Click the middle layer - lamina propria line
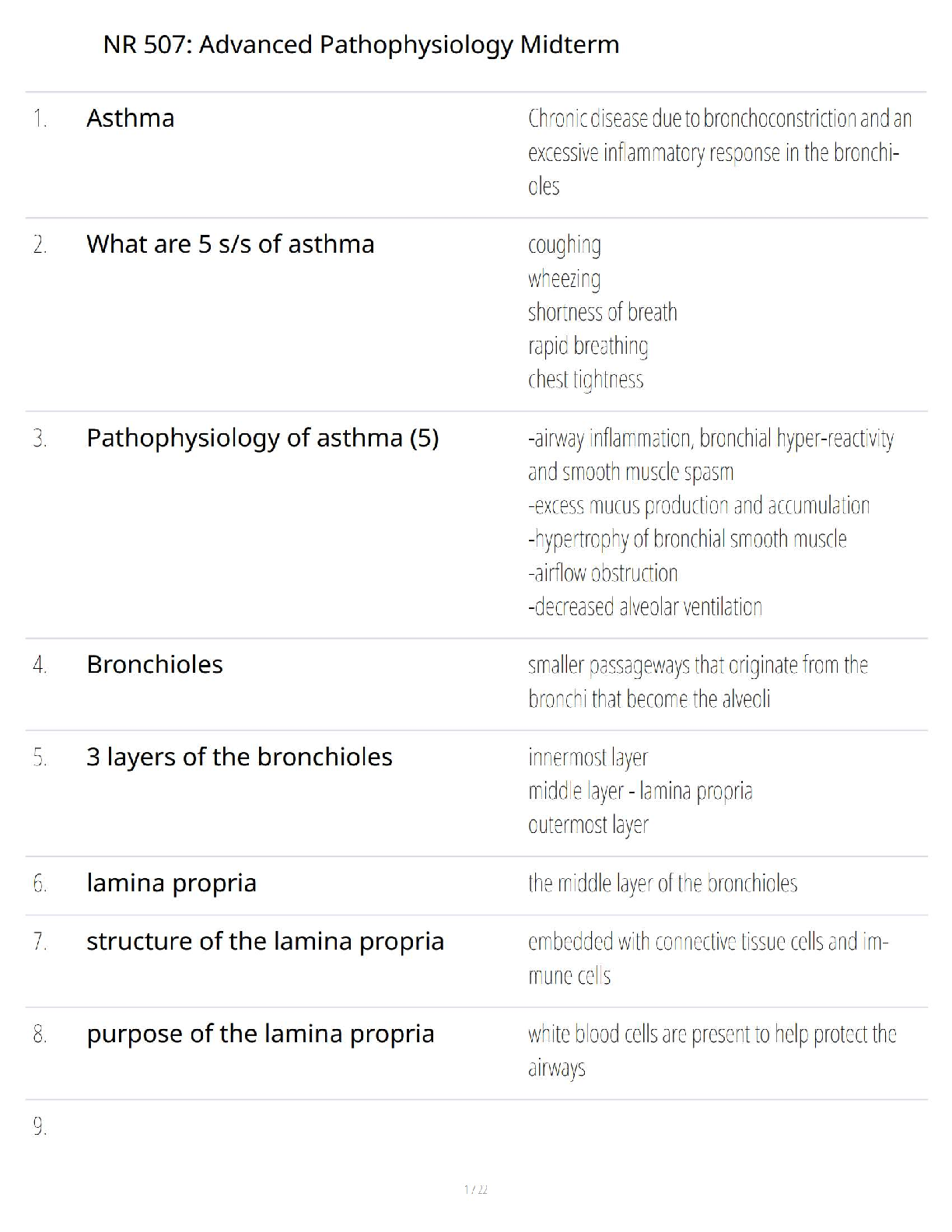This screenshot has width=952, height=1232. 640,791
